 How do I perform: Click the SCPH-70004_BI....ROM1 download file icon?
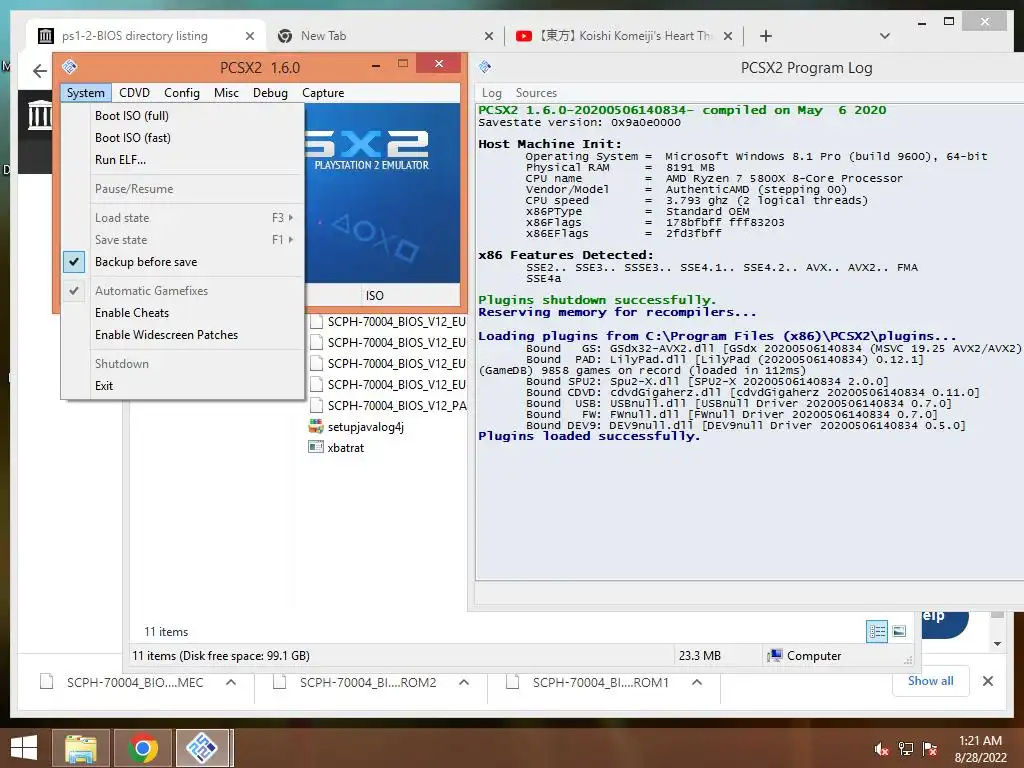click(x=513, y=682)
